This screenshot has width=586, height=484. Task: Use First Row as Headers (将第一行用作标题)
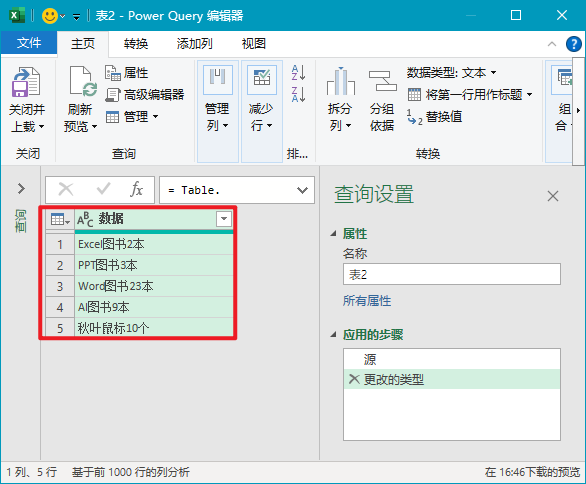click(x=470, y=95)
